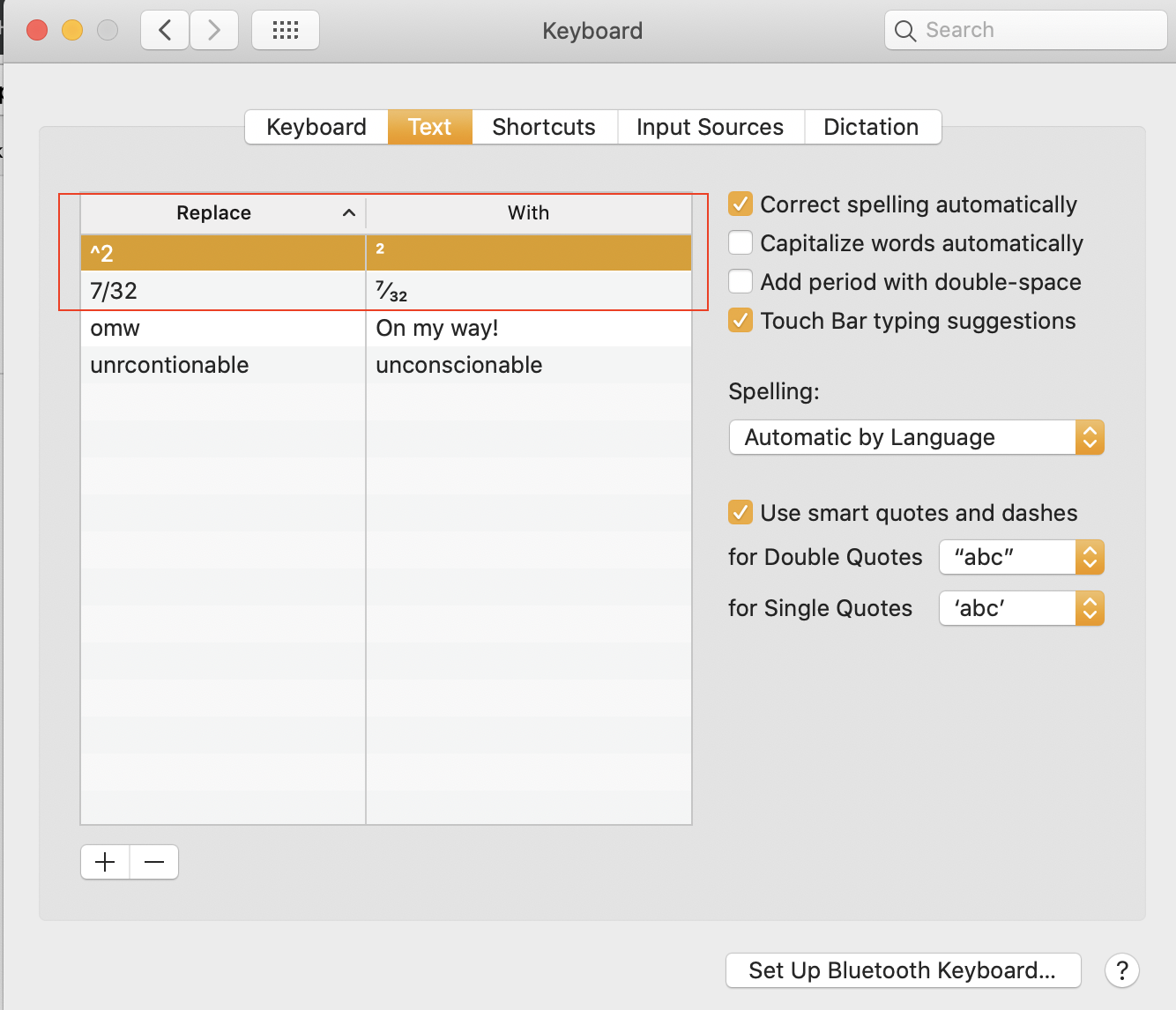Show all preferences grid icon
The image size is (1176, 1010).
tap(286, 31)
